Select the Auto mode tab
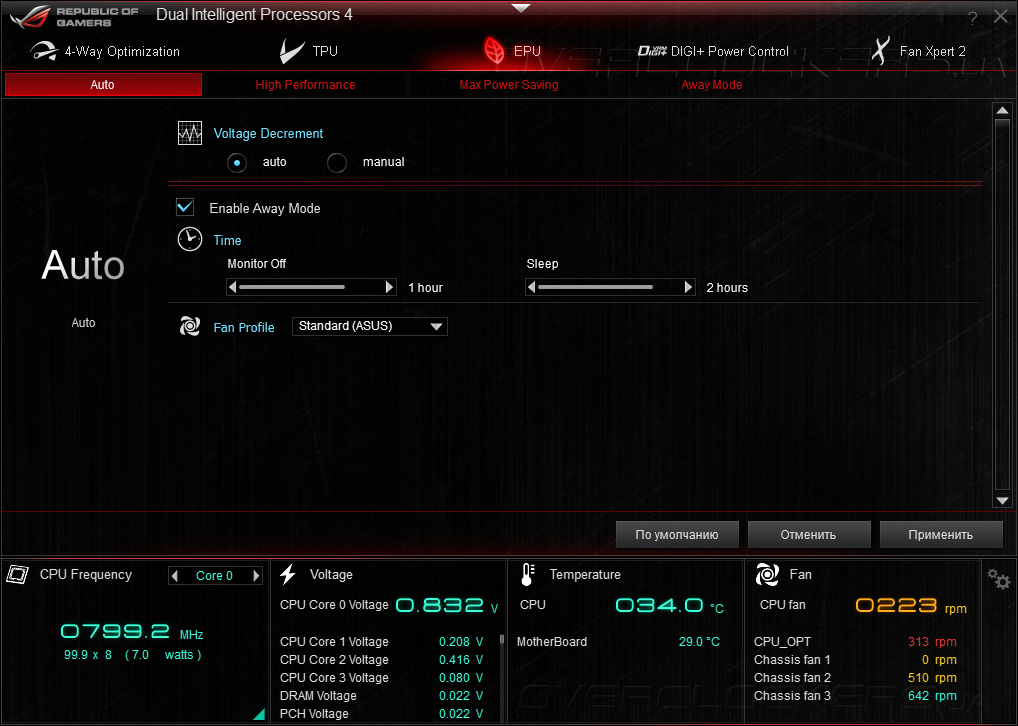Viewport: 1018px width, 726px height. 103,84
